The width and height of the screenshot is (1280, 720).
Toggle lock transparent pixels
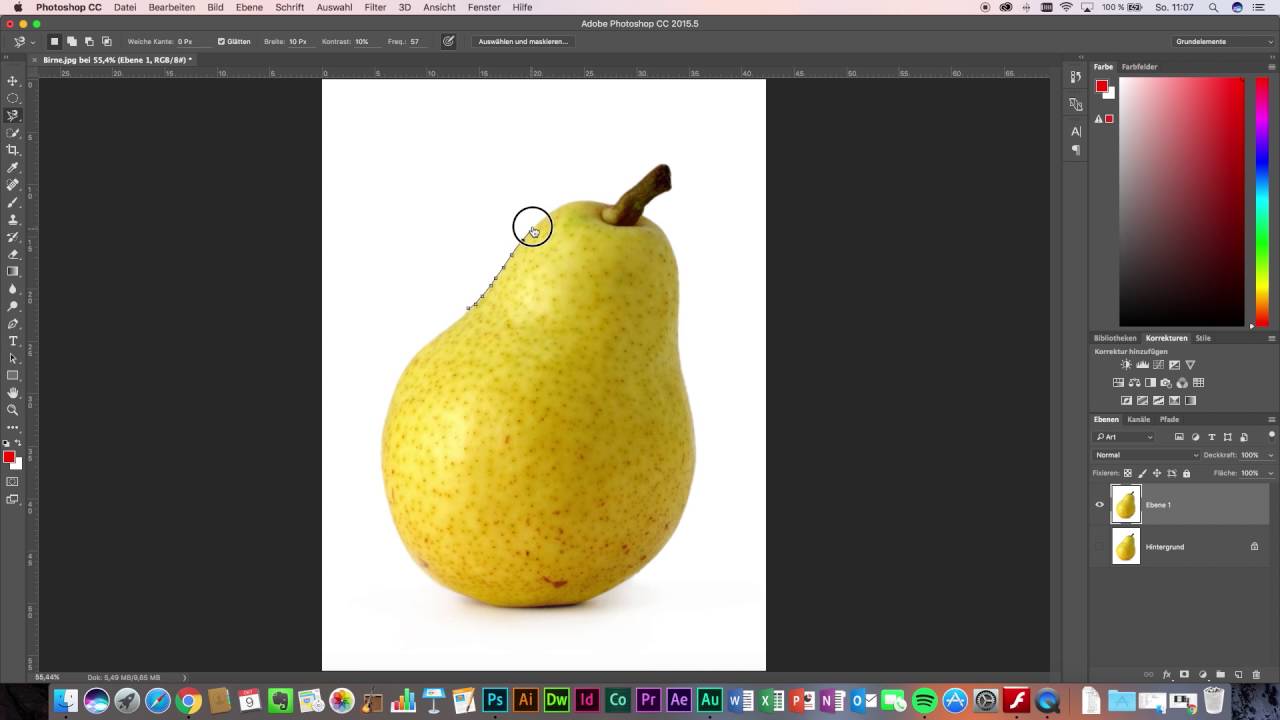coord(1128,473)
